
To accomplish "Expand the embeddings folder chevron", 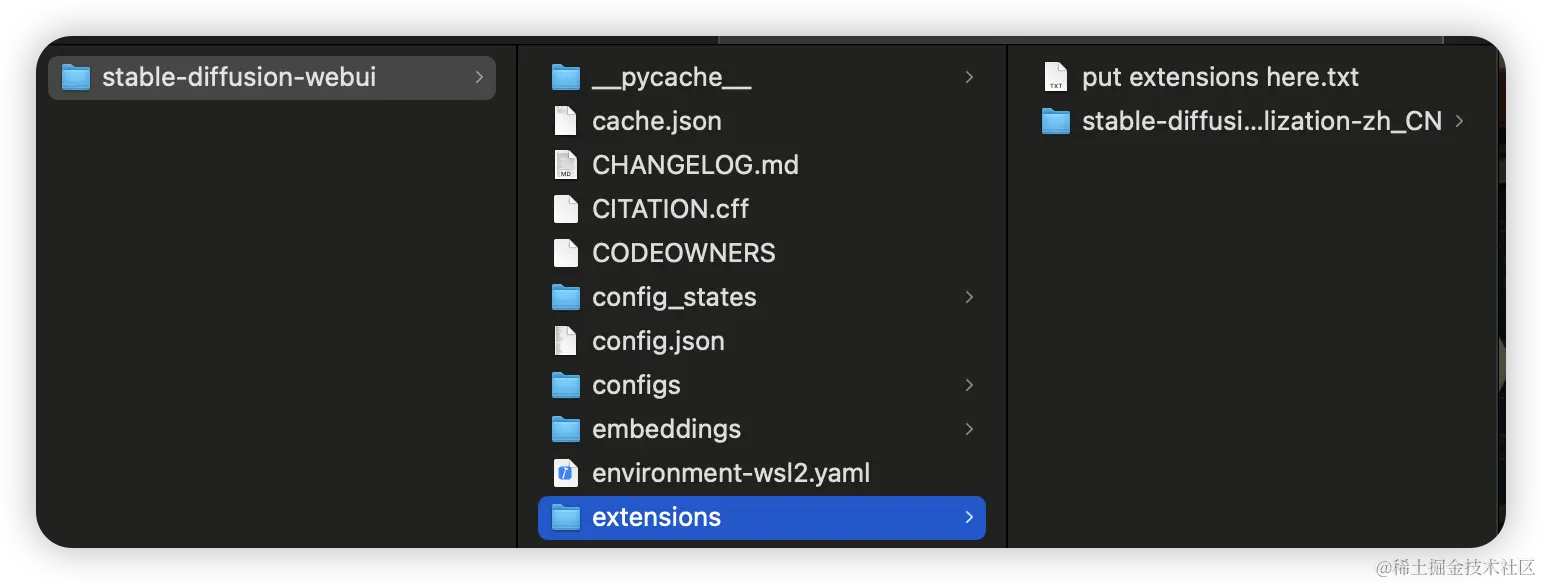I will pyautogui.click(x=969, y=429).
